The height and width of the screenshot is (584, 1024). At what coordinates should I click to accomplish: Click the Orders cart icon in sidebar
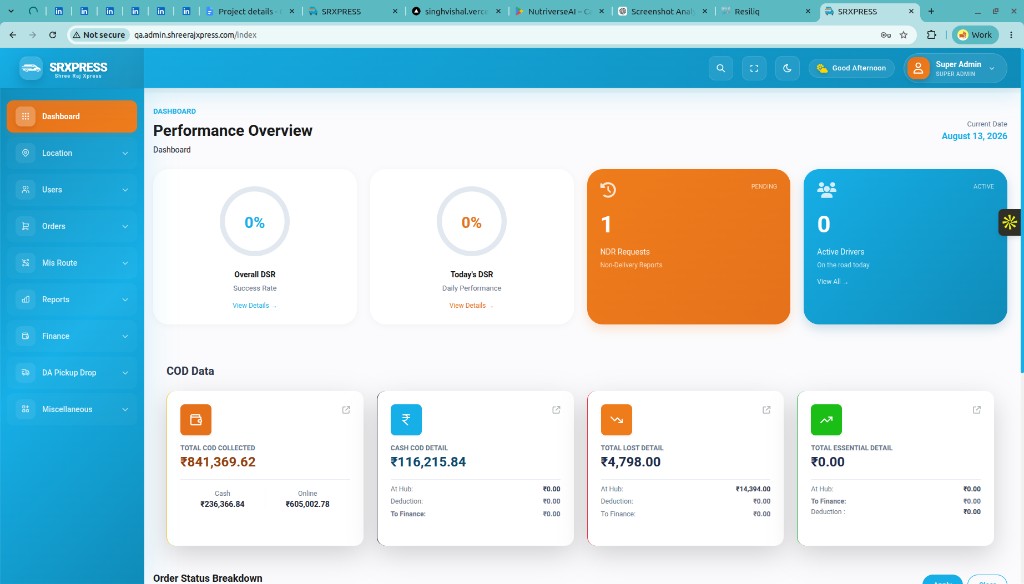[x=25, y=226]
